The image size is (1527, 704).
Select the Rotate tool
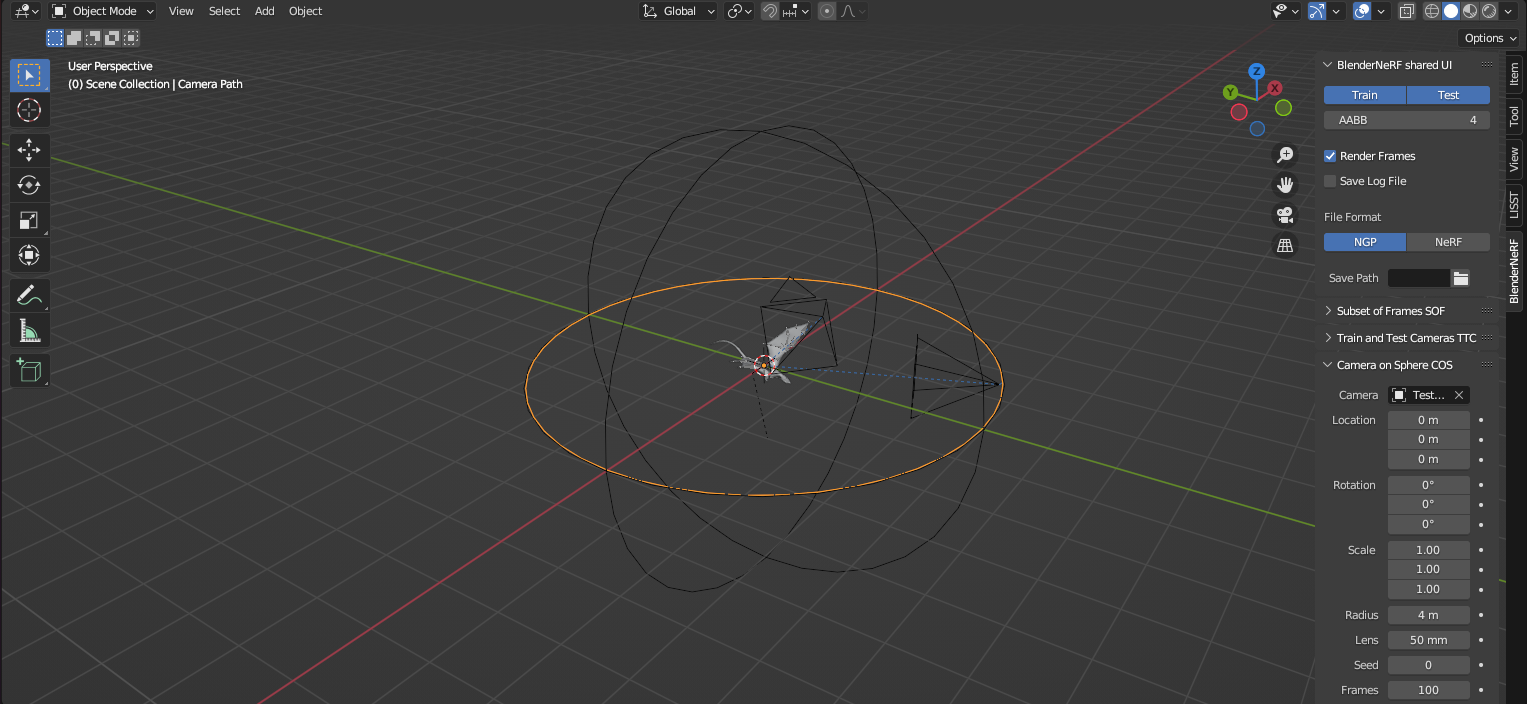[x=29, y=185]
